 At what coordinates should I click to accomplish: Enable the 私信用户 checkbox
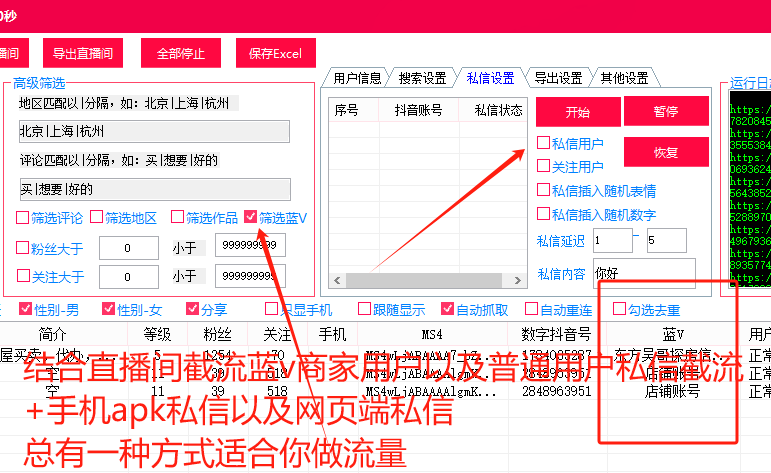[x=544, y=144]
